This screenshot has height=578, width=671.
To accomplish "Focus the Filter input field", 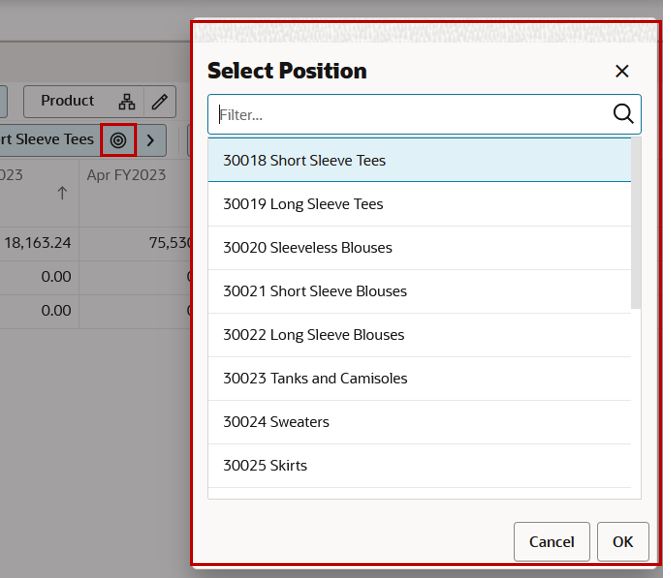I will [x=424, y=115].
